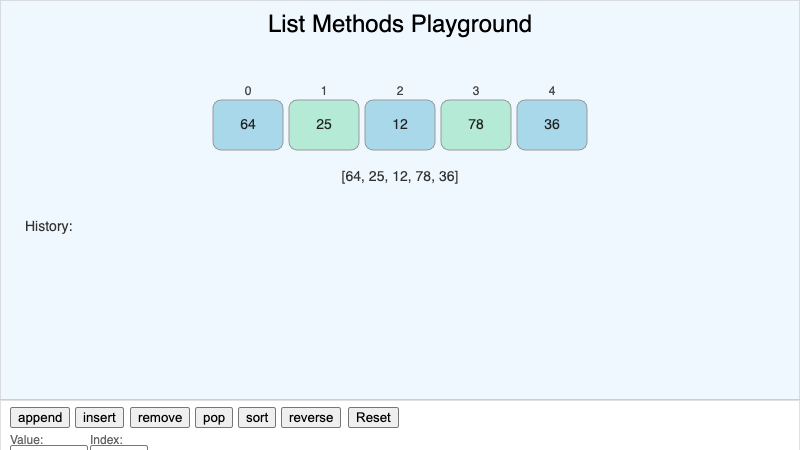Focus the Index input field
The width and height of the screenshot is (800, 450).
coord(119,447)
